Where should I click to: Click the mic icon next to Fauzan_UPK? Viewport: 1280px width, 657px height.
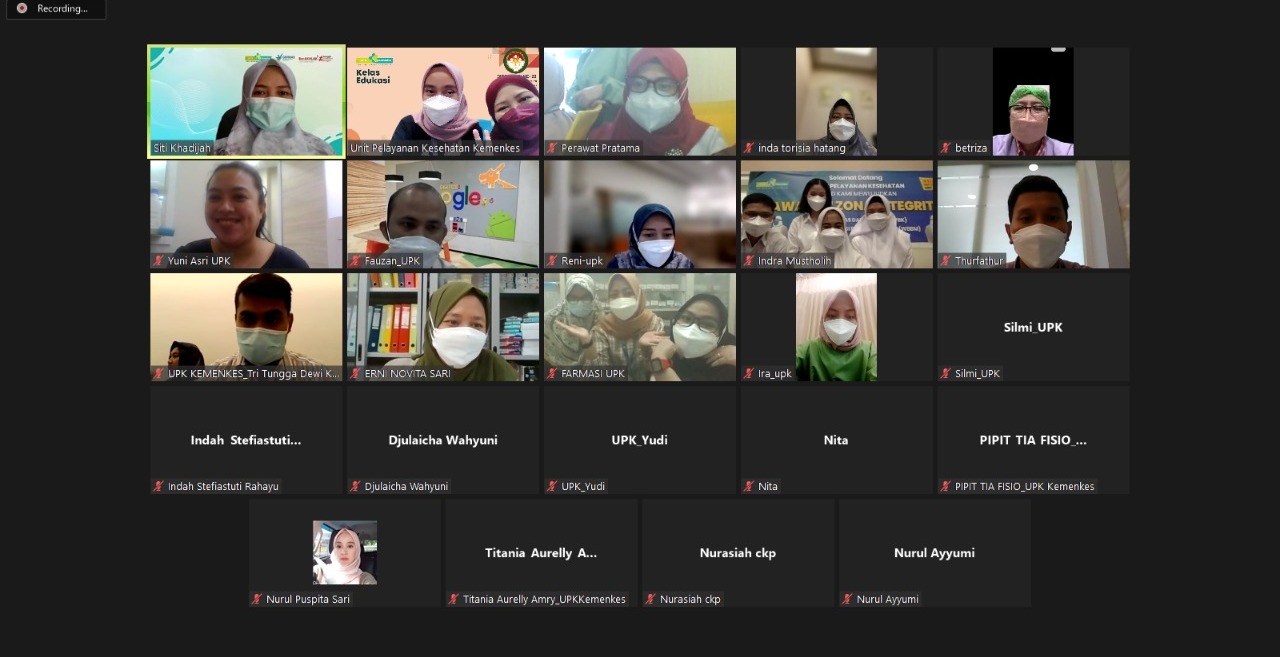tap(354, 261)
